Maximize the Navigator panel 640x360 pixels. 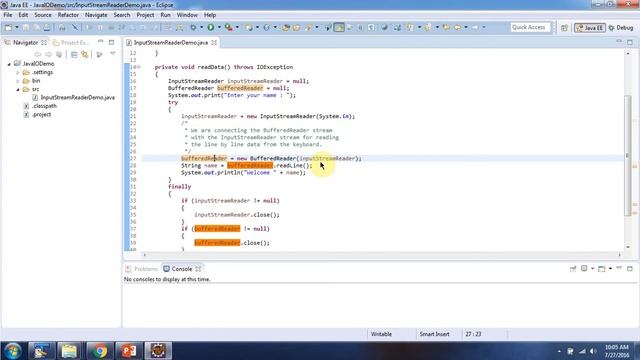point(111,42)
